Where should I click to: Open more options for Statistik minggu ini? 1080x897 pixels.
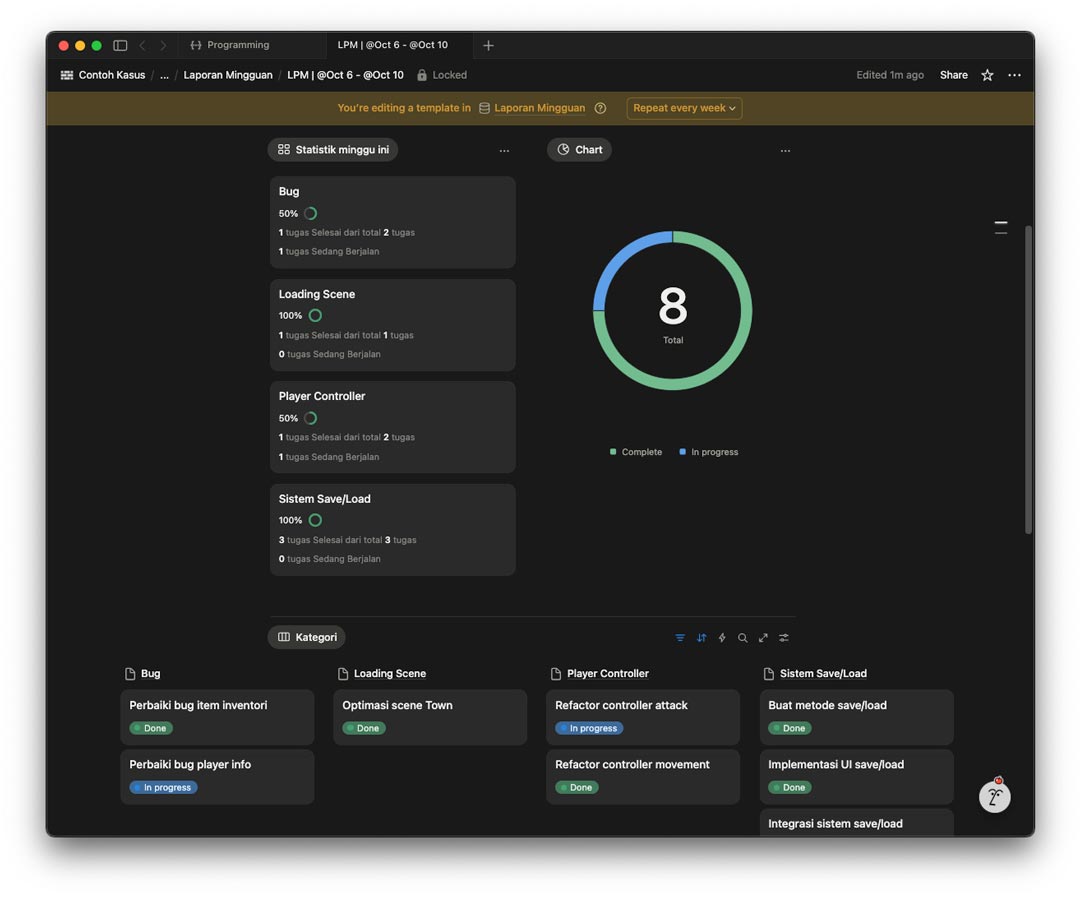point(504,151)
